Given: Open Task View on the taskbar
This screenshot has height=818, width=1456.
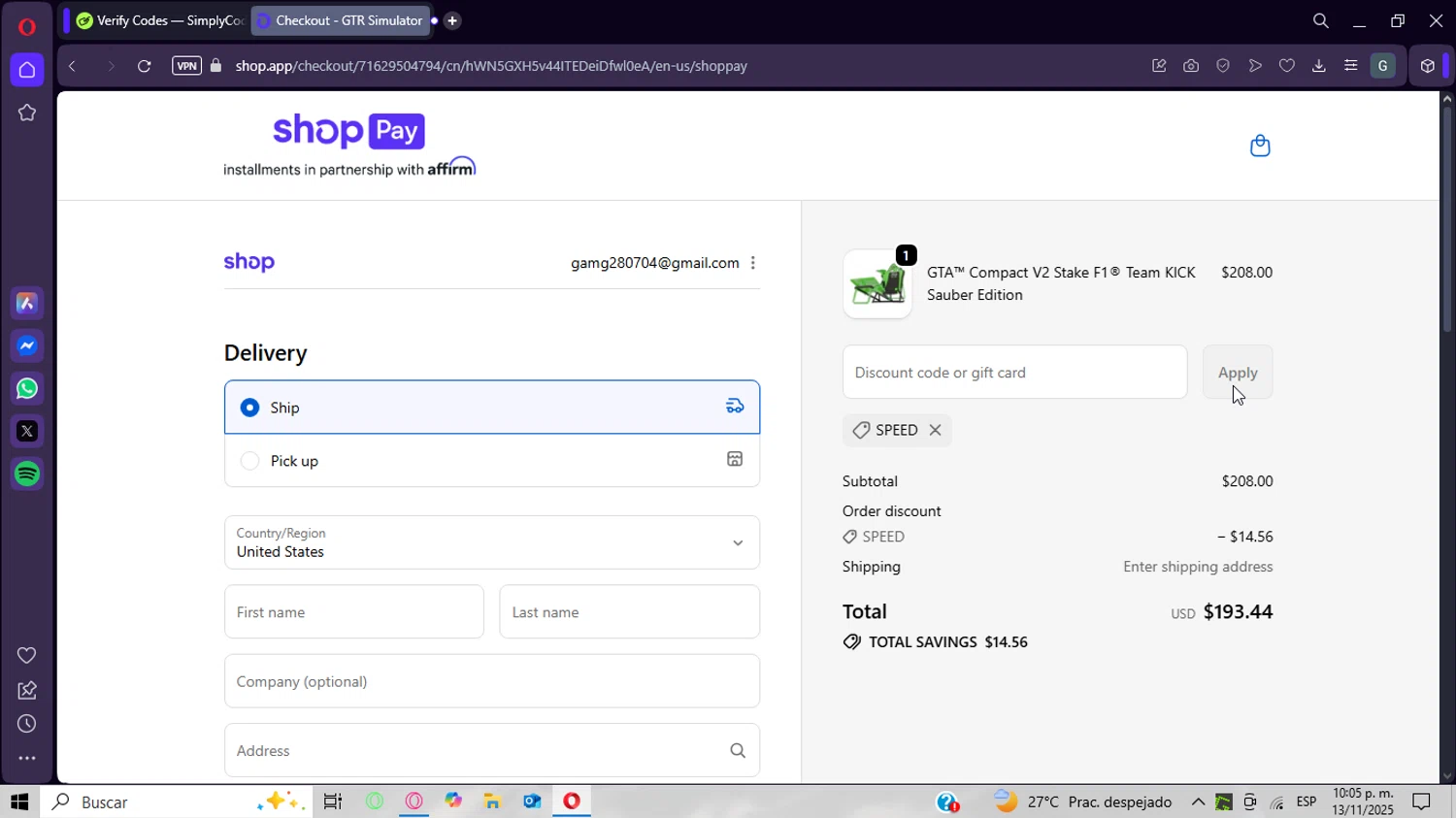Looking at the screenshot, I should 333,802.
